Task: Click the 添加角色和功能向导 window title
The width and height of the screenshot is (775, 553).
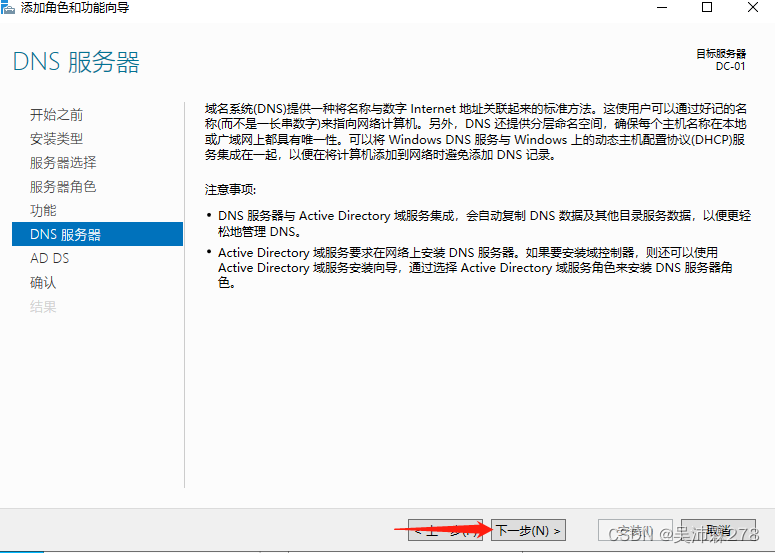Action: [75, 8]
